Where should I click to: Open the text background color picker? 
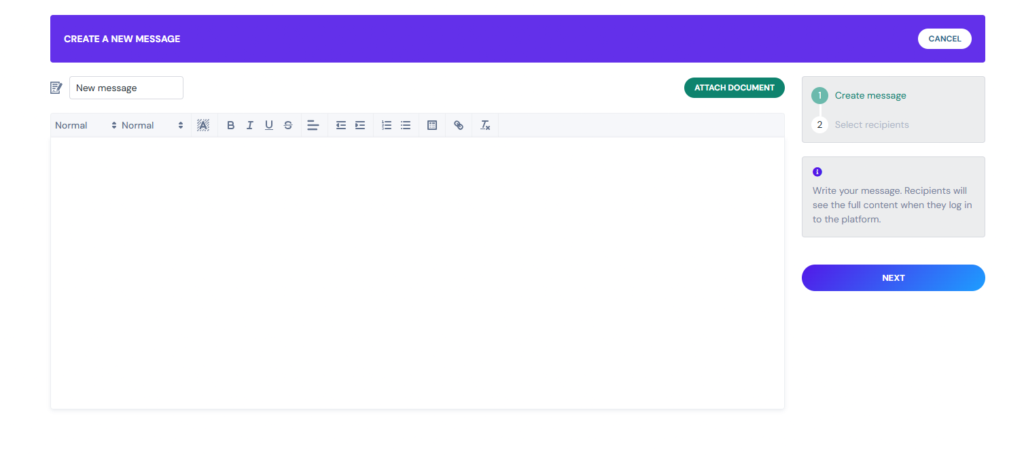[x=203, y=125]
